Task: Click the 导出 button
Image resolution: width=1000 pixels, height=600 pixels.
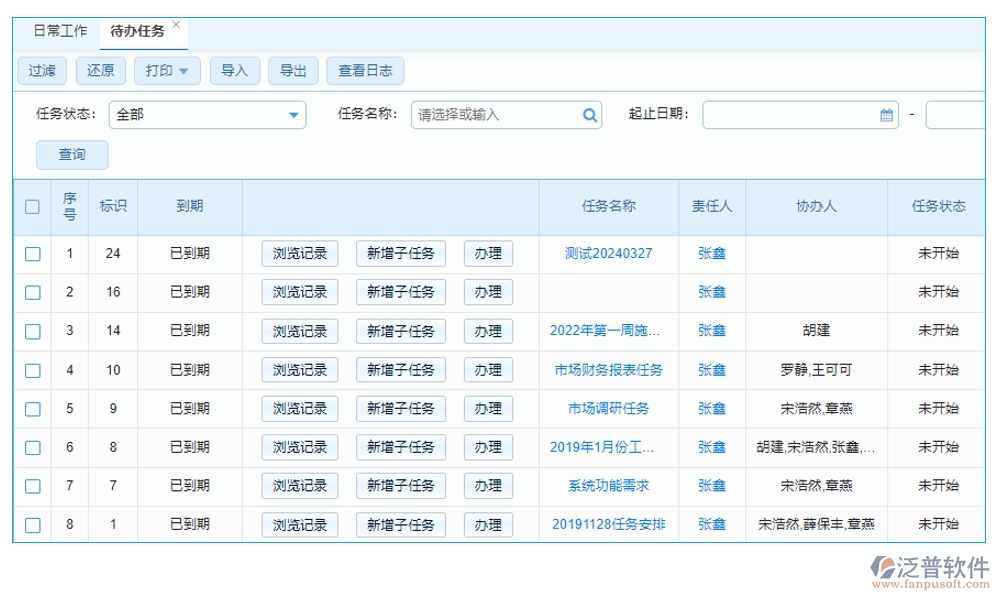Action: 294,70
